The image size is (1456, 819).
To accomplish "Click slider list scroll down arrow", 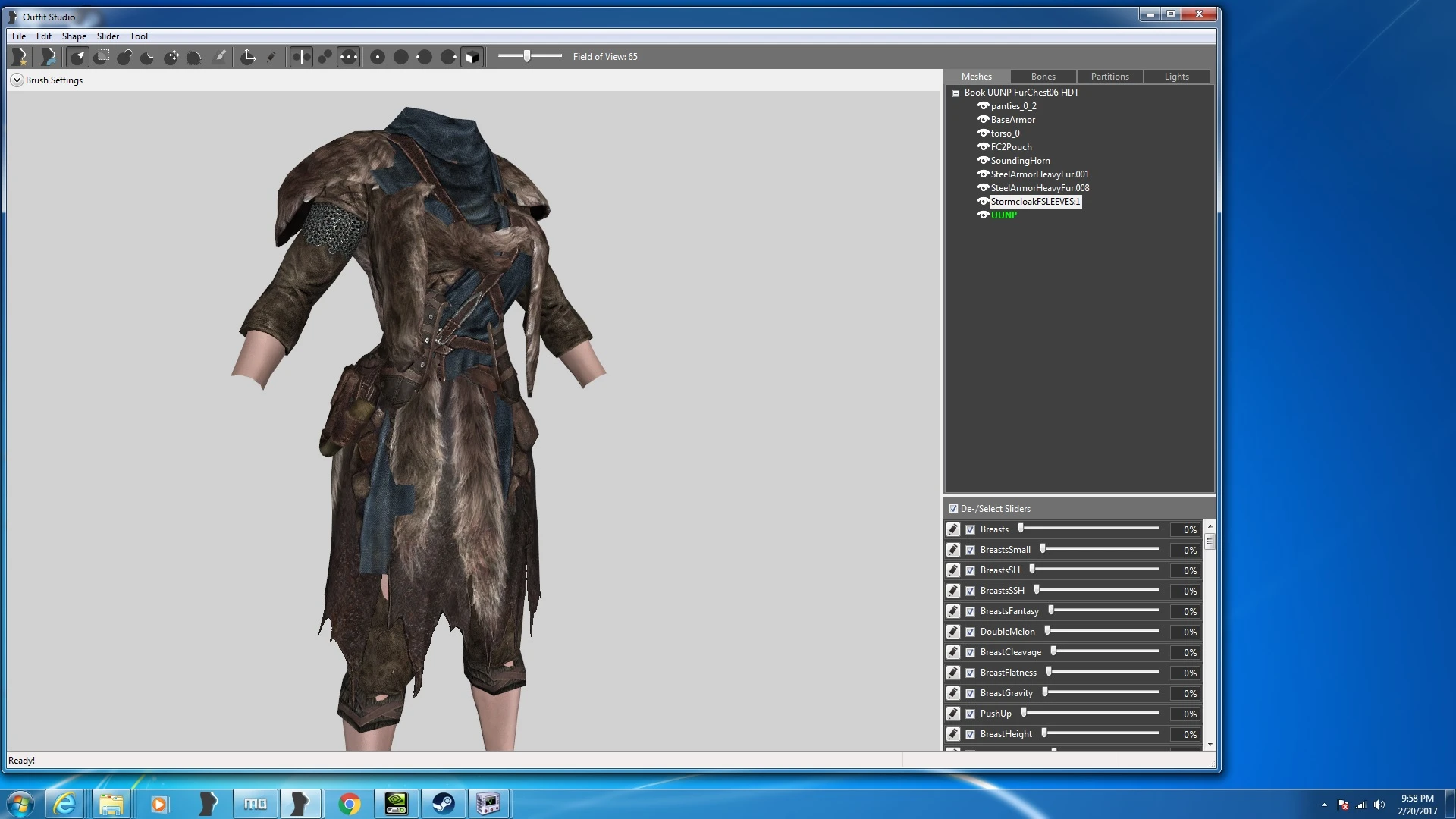I will click(1210, 745).
